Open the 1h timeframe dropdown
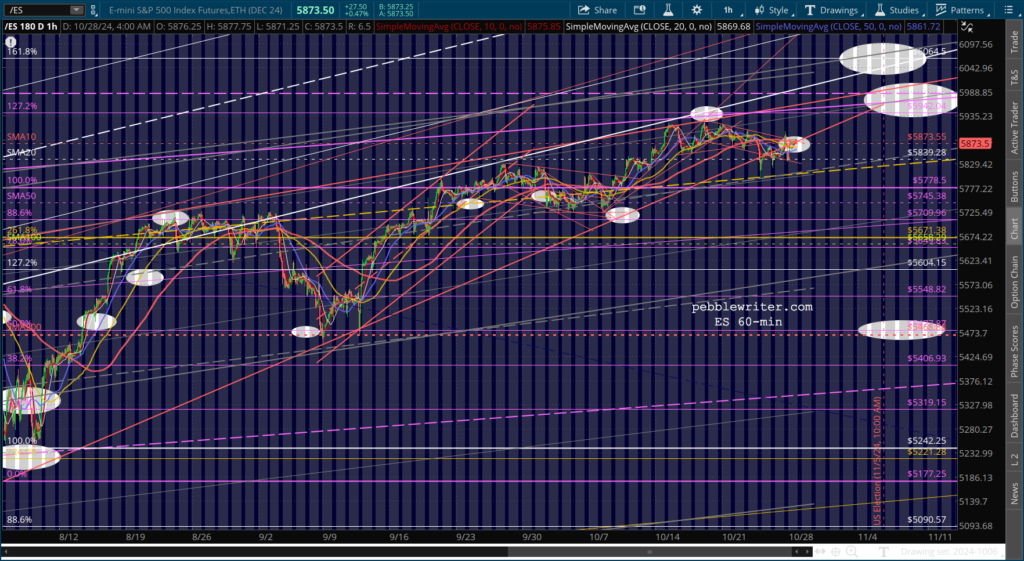Screen dimensions: 1024x561 pyautogui.click(x=728, y=10)
